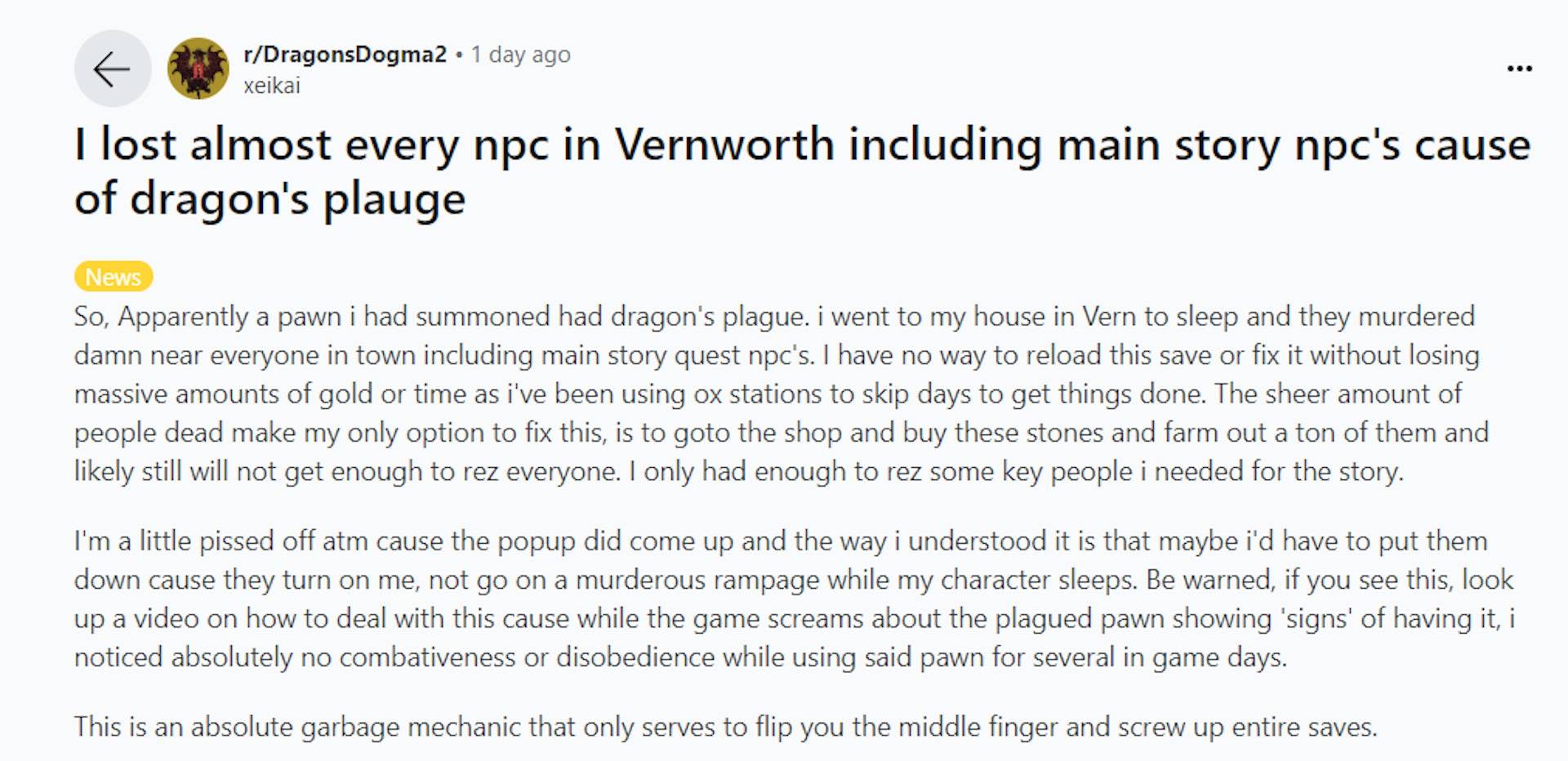Visit the r/DragonsDogma2 subreddit link
Image resolution: width=1568 pixels, height=761 pixels.
[x=345, y=55]
